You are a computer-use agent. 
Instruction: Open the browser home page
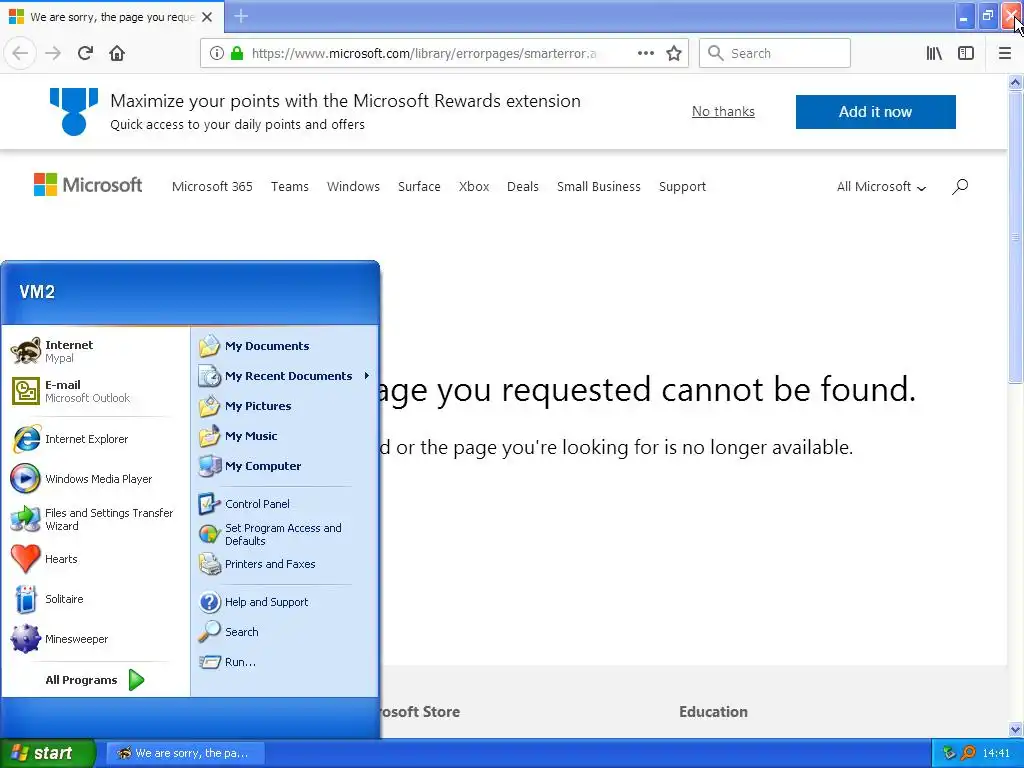[117, 53]
